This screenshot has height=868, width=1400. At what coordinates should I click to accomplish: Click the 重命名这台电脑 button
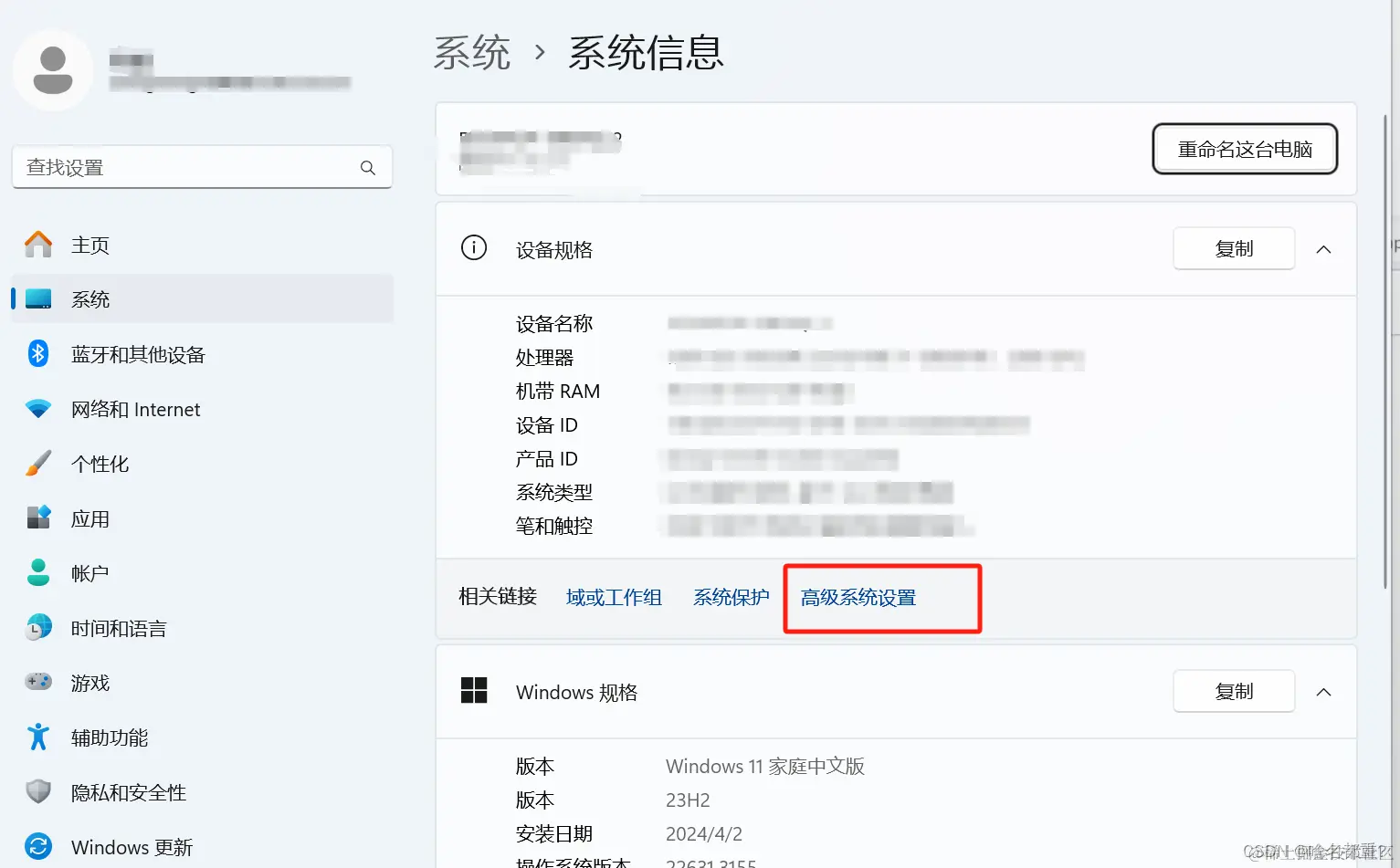click(1244, 149)
